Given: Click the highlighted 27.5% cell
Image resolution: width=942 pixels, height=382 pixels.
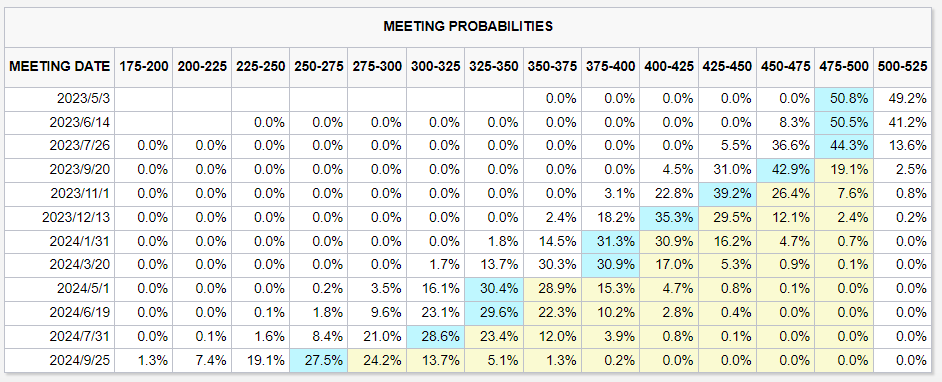Looking at the screenshot, I should [318, 360].
